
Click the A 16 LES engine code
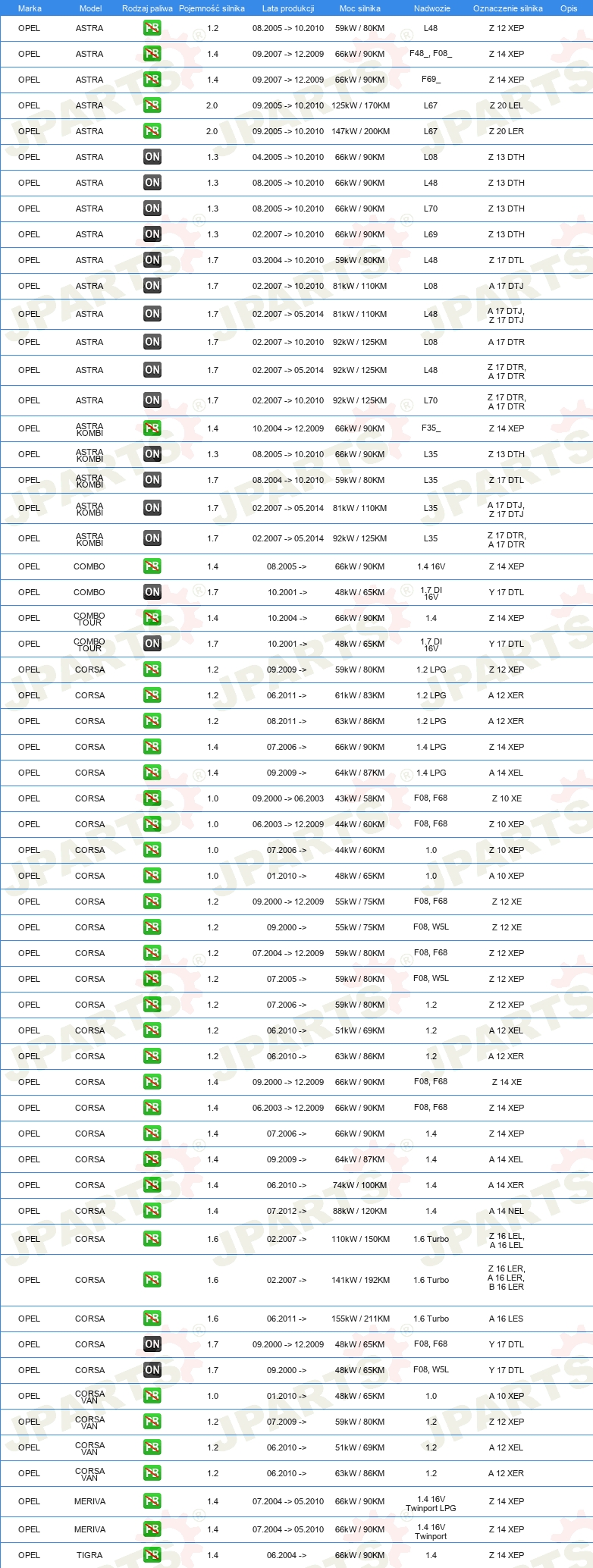[x=507, y=1319]
